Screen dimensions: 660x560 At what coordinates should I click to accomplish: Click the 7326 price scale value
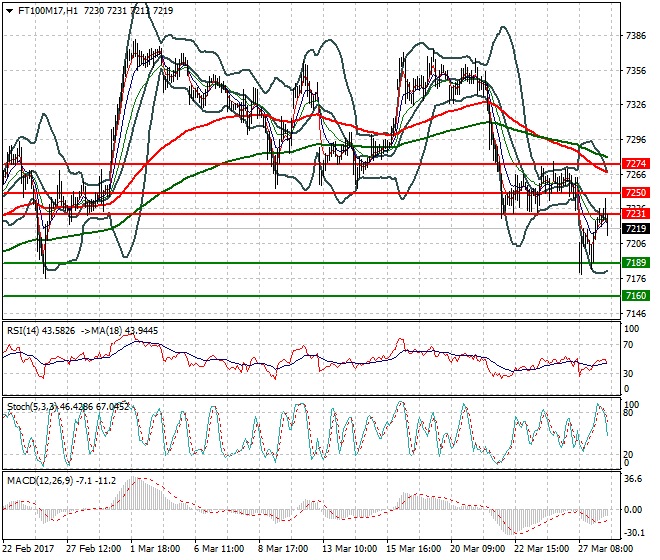(636, 104)
